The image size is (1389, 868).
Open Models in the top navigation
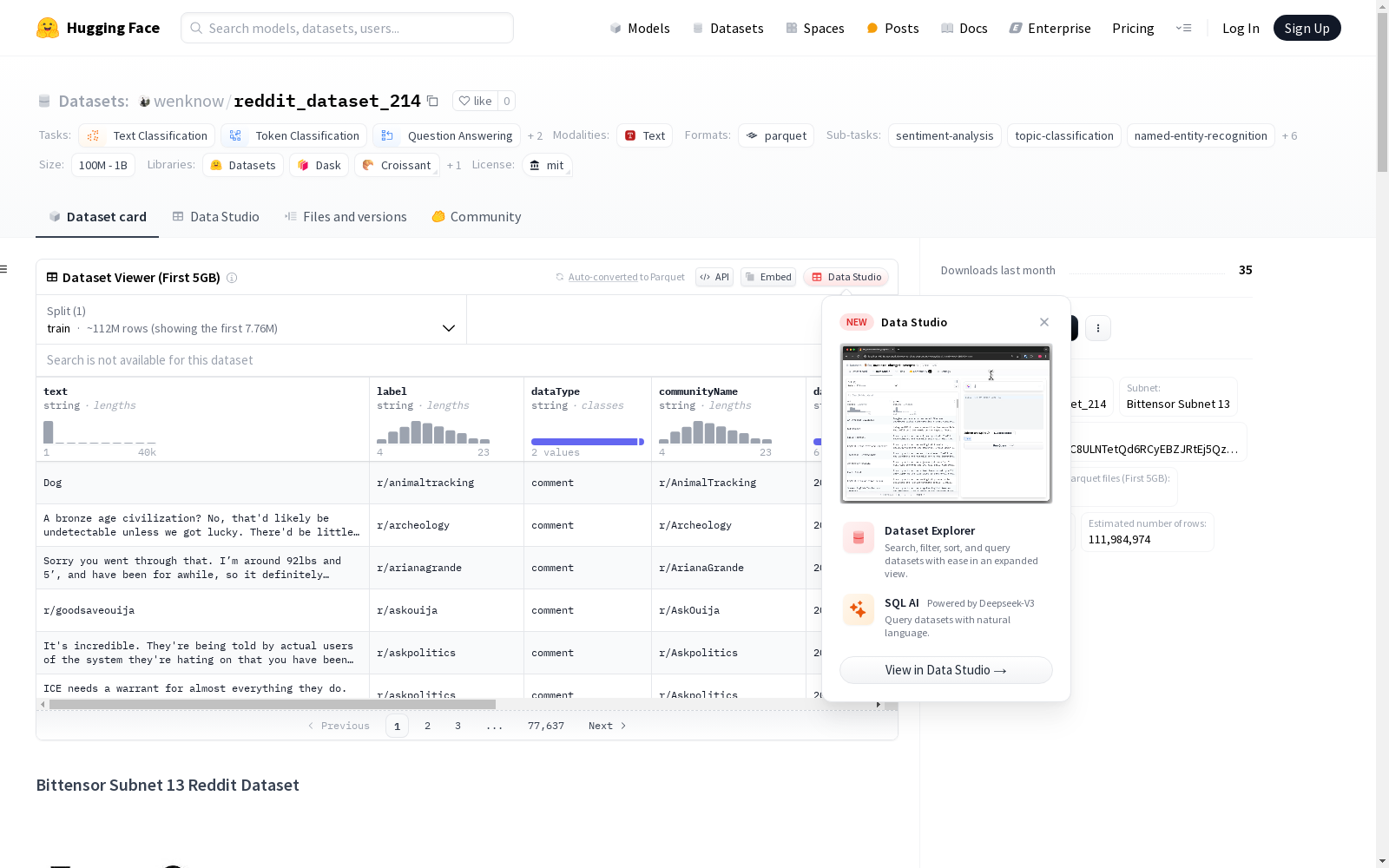[640, 28]
